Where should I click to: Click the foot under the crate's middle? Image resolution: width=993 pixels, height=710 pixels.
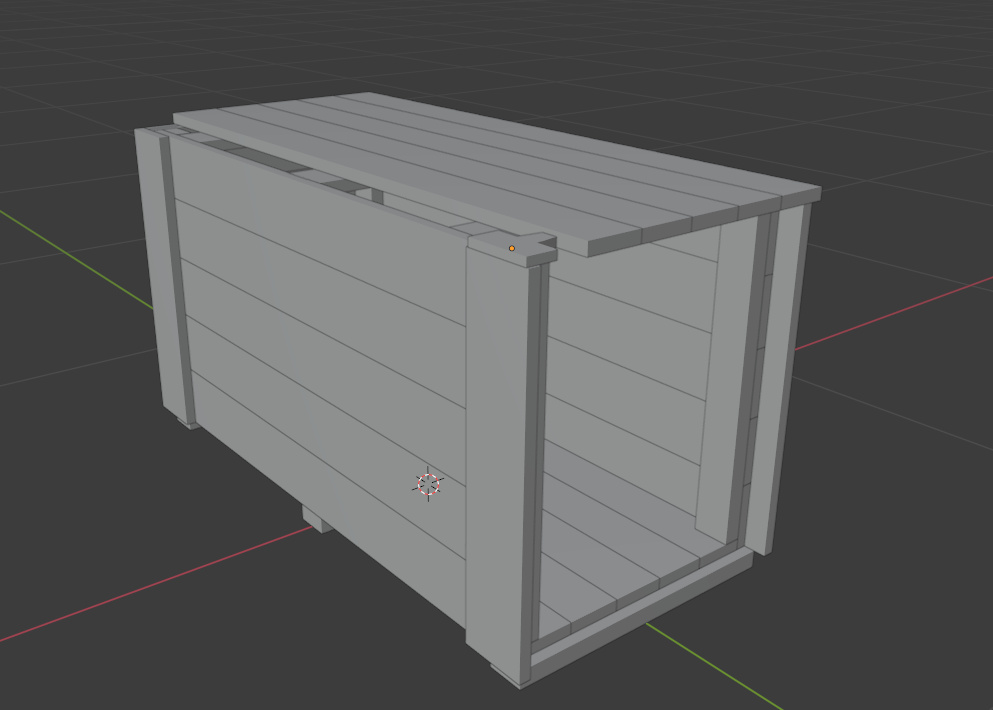pos(317,520)
